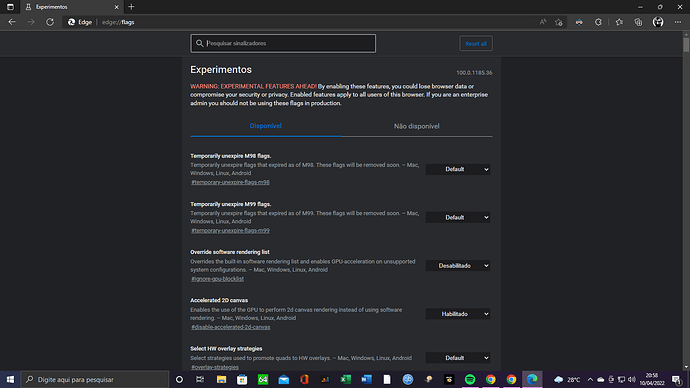
Task: Open the #temporary-unexpire-flags-m99 link
Action: click(x=230, y=231)
